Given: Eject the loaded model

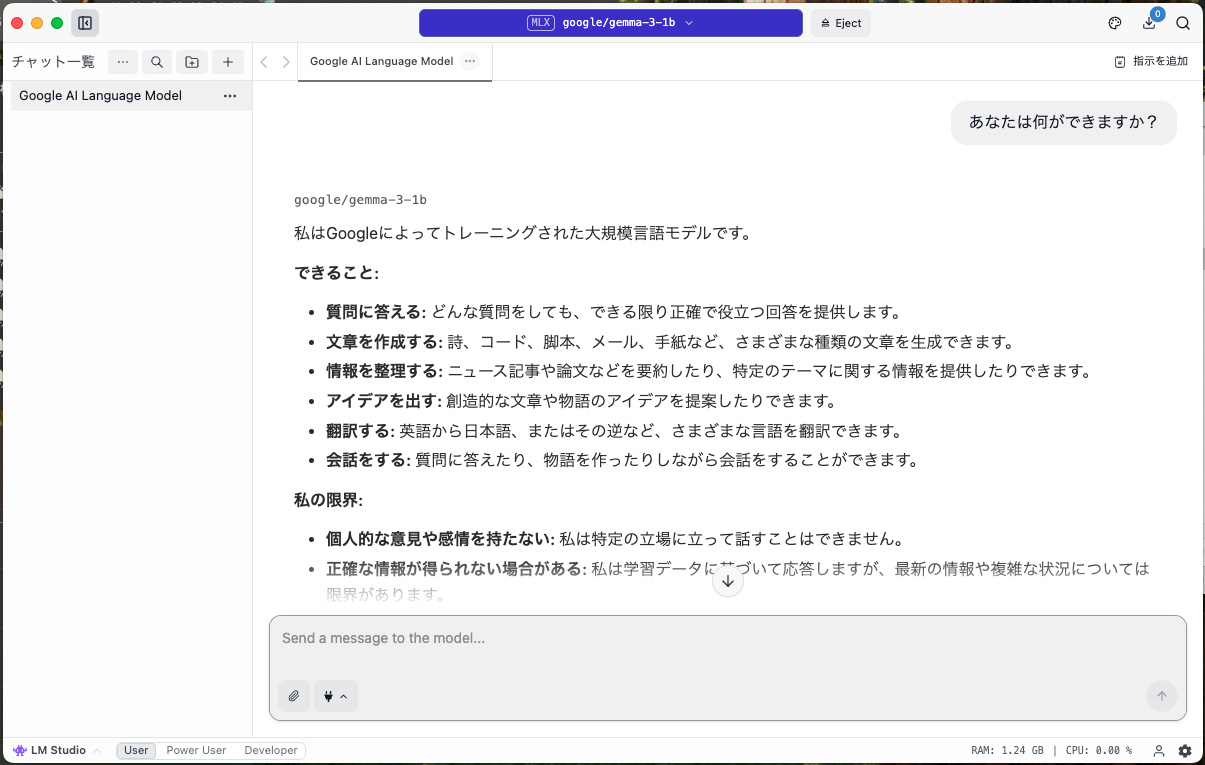Looking at the screenshot, I should [841, 23].
